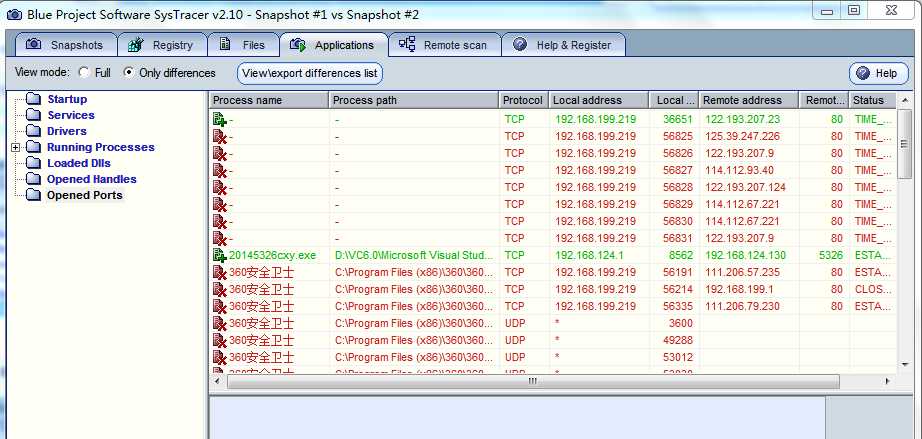Viewport: 922px width, 439px height.
Task: Click the horizontal scrollbar thumb
Action: 533,381
